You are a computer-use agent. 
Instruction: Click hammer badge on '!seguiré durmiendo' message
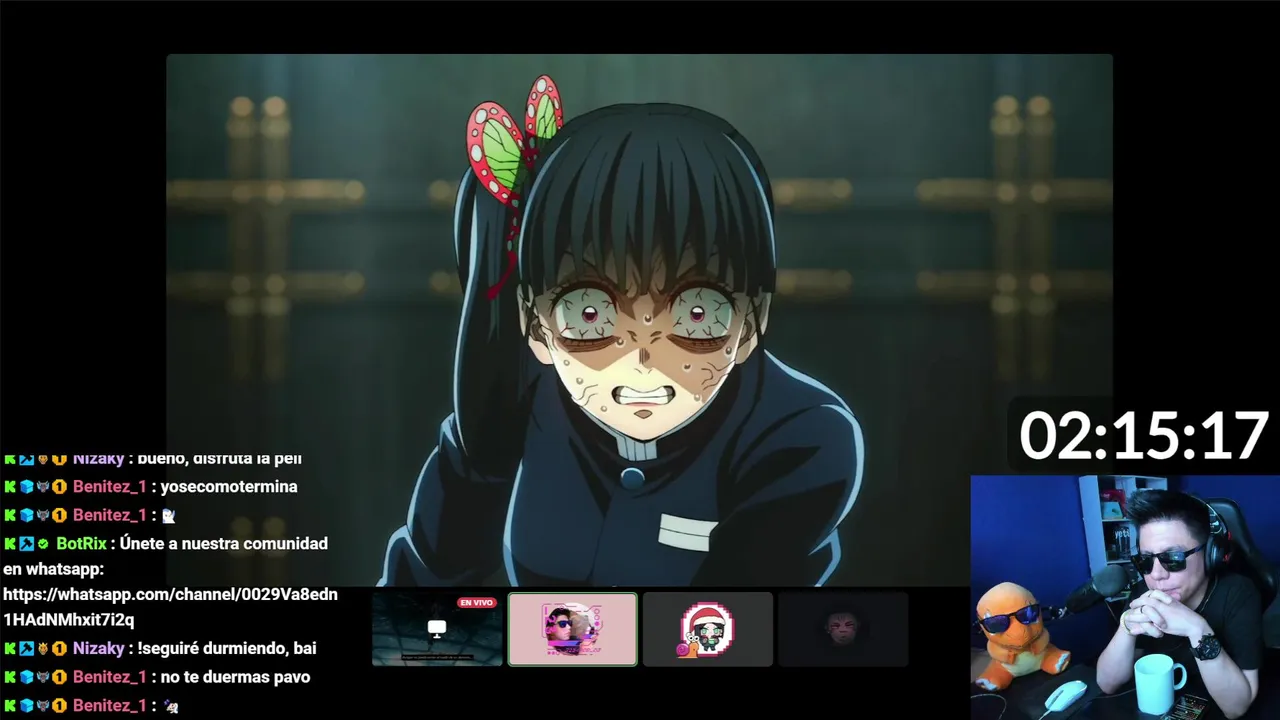coord(27,649)
